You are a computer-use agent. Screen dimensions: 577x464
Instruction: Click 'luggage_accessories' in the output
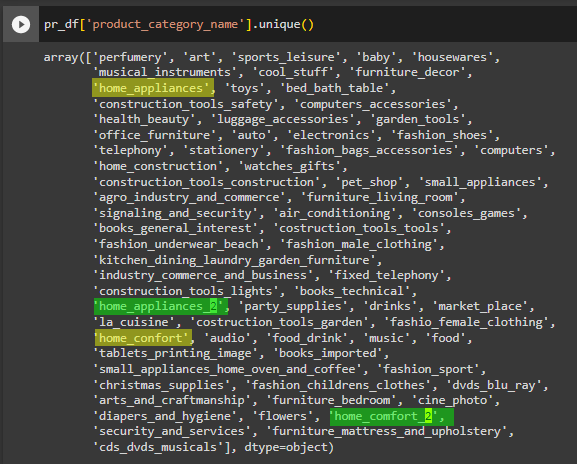pos(283,119)
